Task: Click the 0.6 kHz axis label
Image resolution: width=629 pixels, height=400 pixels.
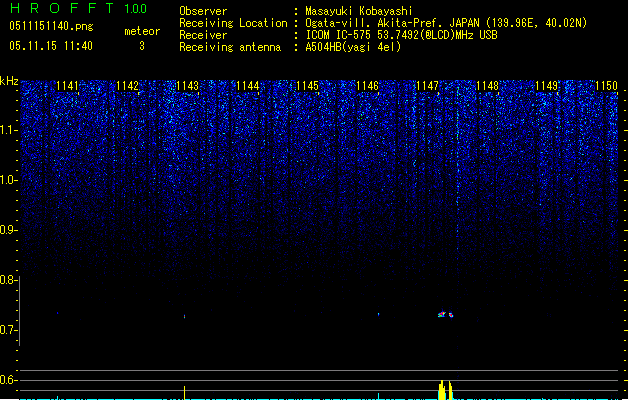Action: coord(9,380)
